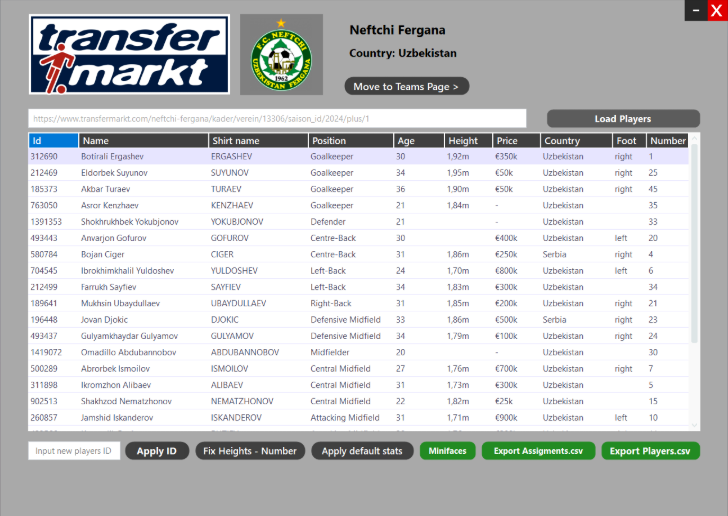Sort table by Id column header

tap(53, 140)
